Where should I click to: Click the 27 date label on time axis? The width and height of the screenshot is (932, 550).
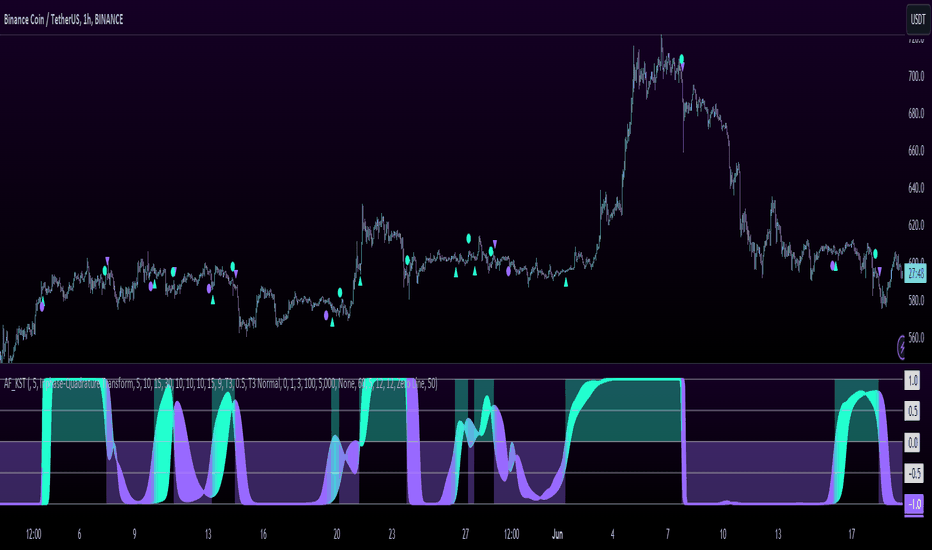tap(465, 534)
